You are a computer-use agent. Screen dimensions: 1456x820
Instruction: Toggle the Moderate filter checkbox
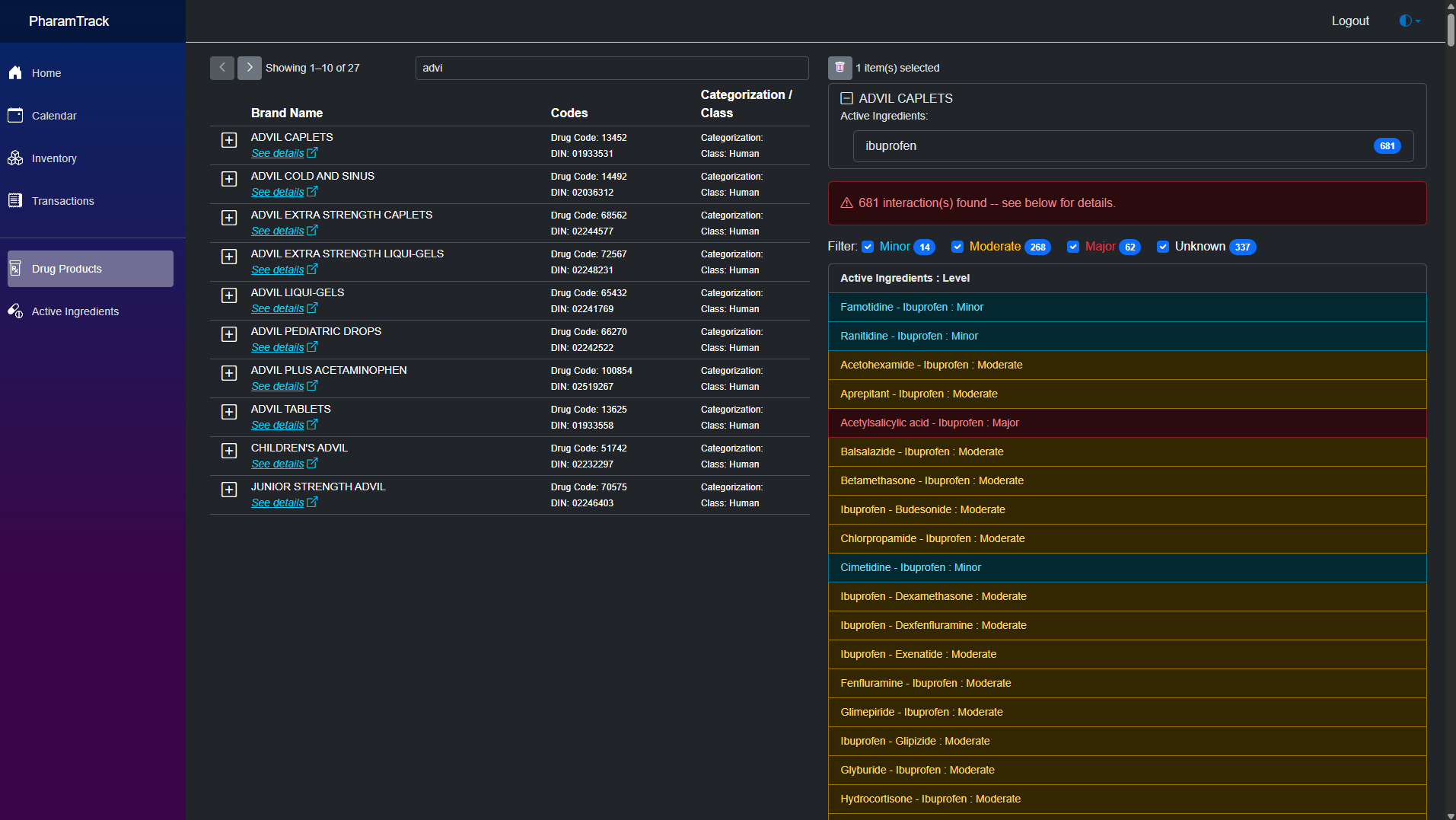click(x=957, y=247)
